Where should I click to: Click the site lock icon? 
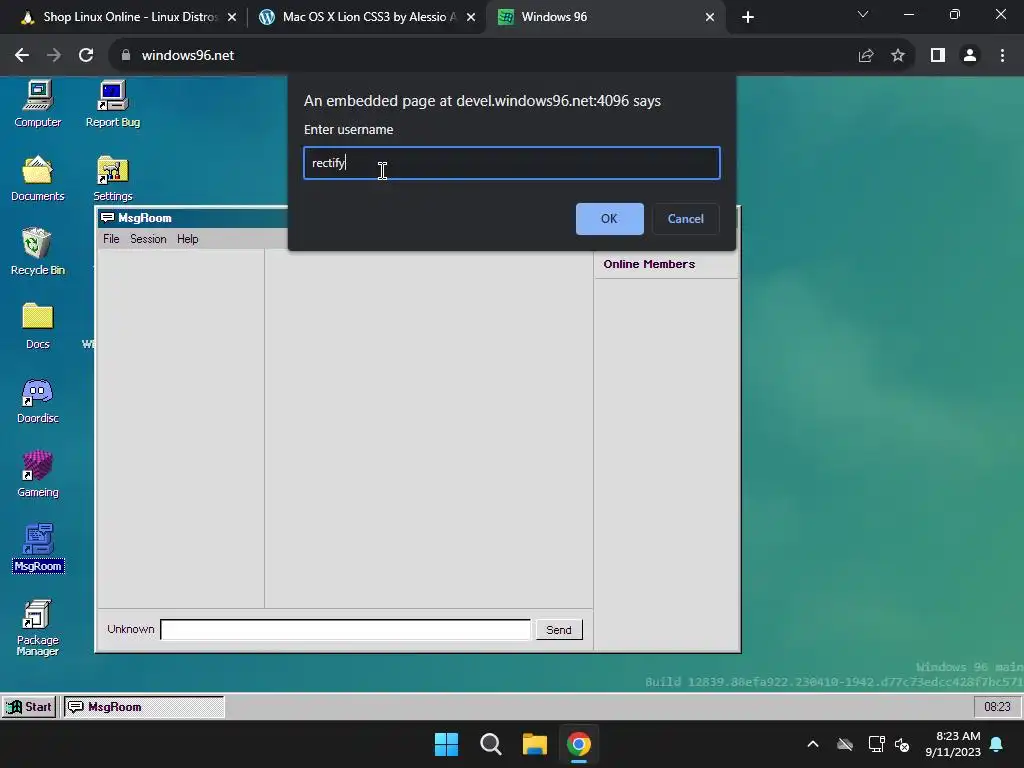pyautogui.click(x=126, y=56)
